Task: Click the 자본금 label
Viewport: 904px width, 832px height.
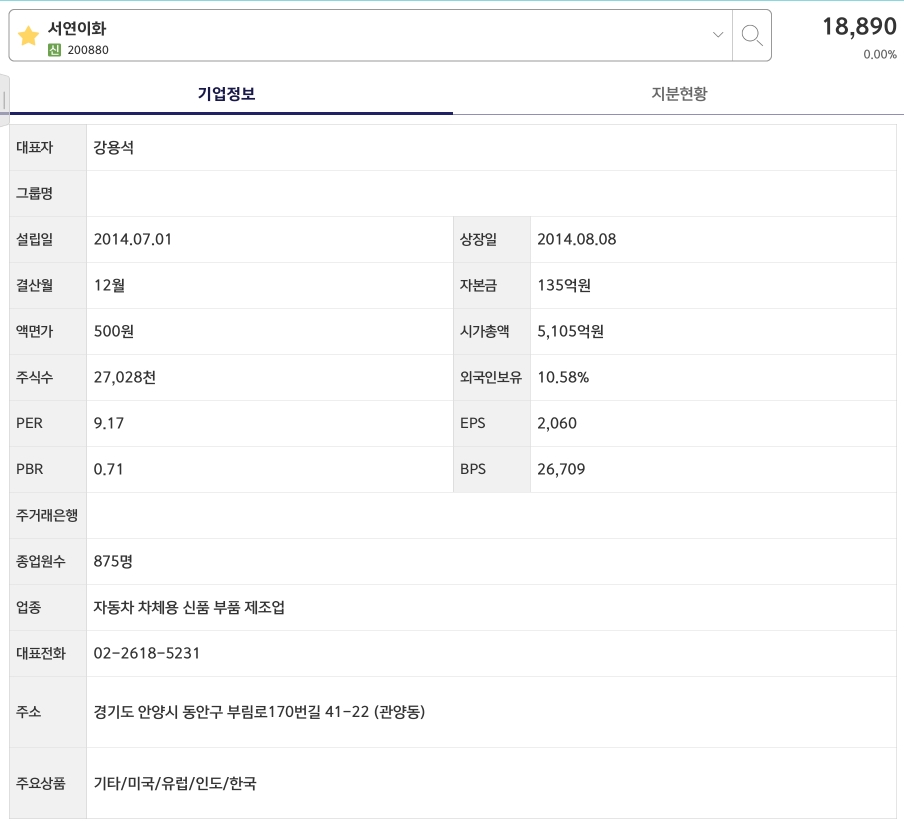Action: pyautogui.click(x=478, y=285)
